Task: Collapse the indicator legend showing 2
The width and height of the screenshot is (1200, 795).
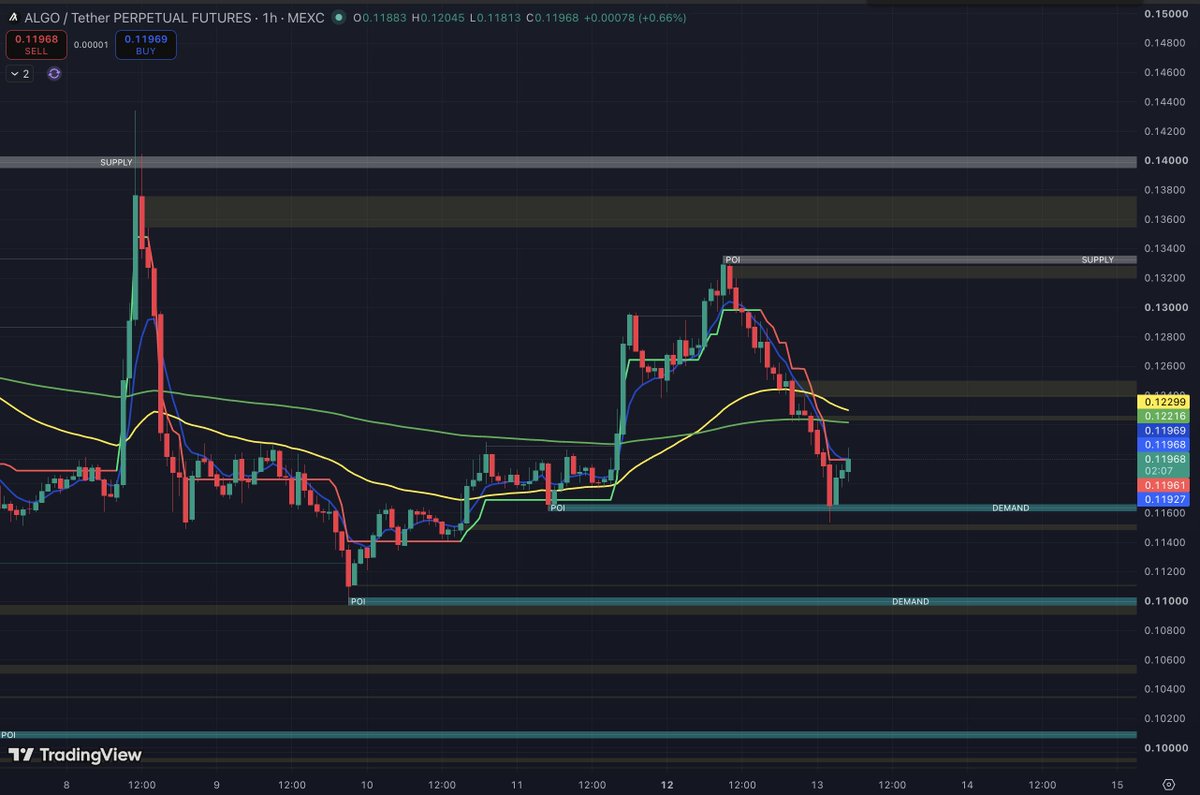Action: tap(20, 74)
